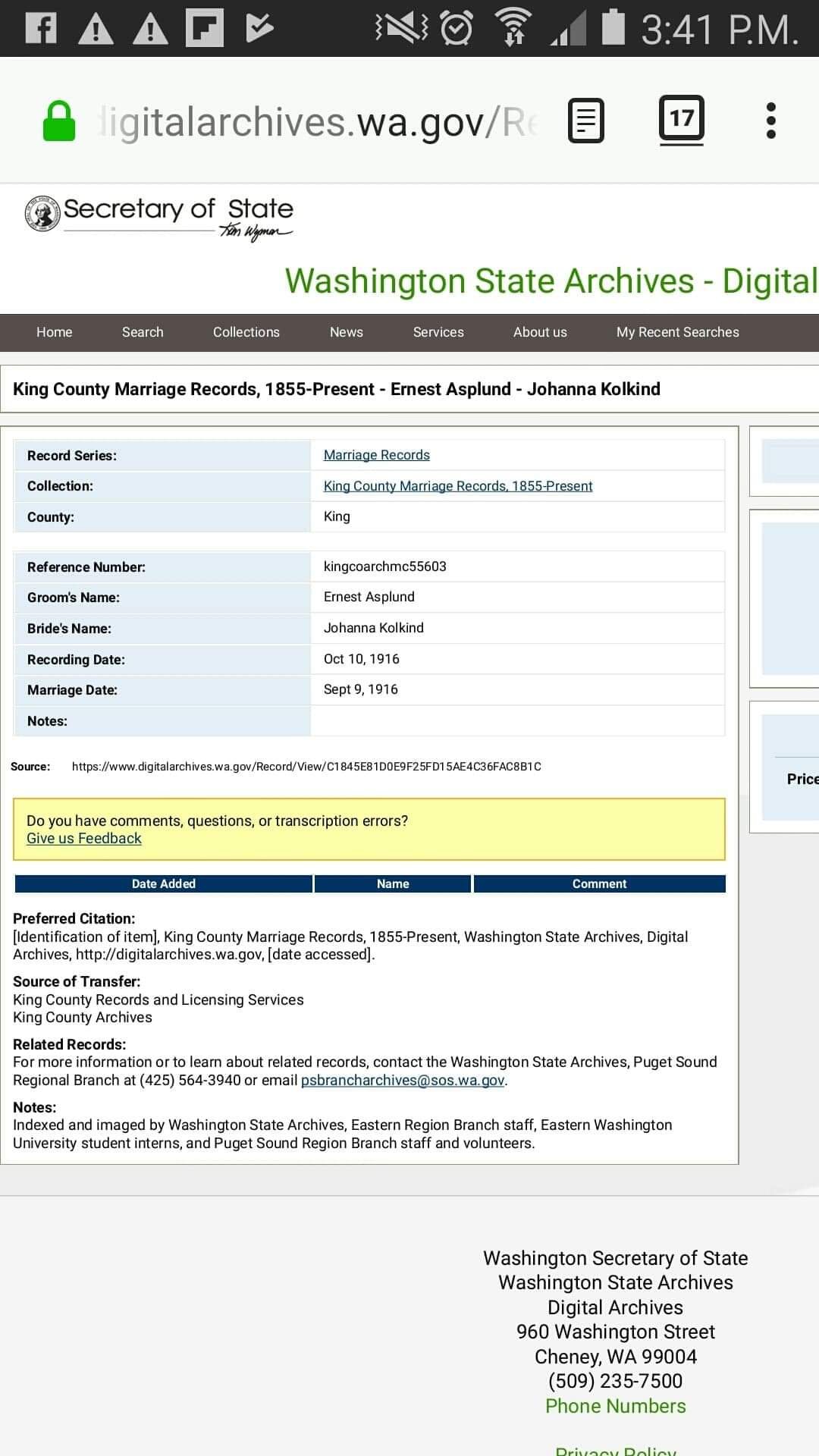The image size is (819, 1456).
Task: Tap the Secretary of State seal logo
Action: (42, 213)
